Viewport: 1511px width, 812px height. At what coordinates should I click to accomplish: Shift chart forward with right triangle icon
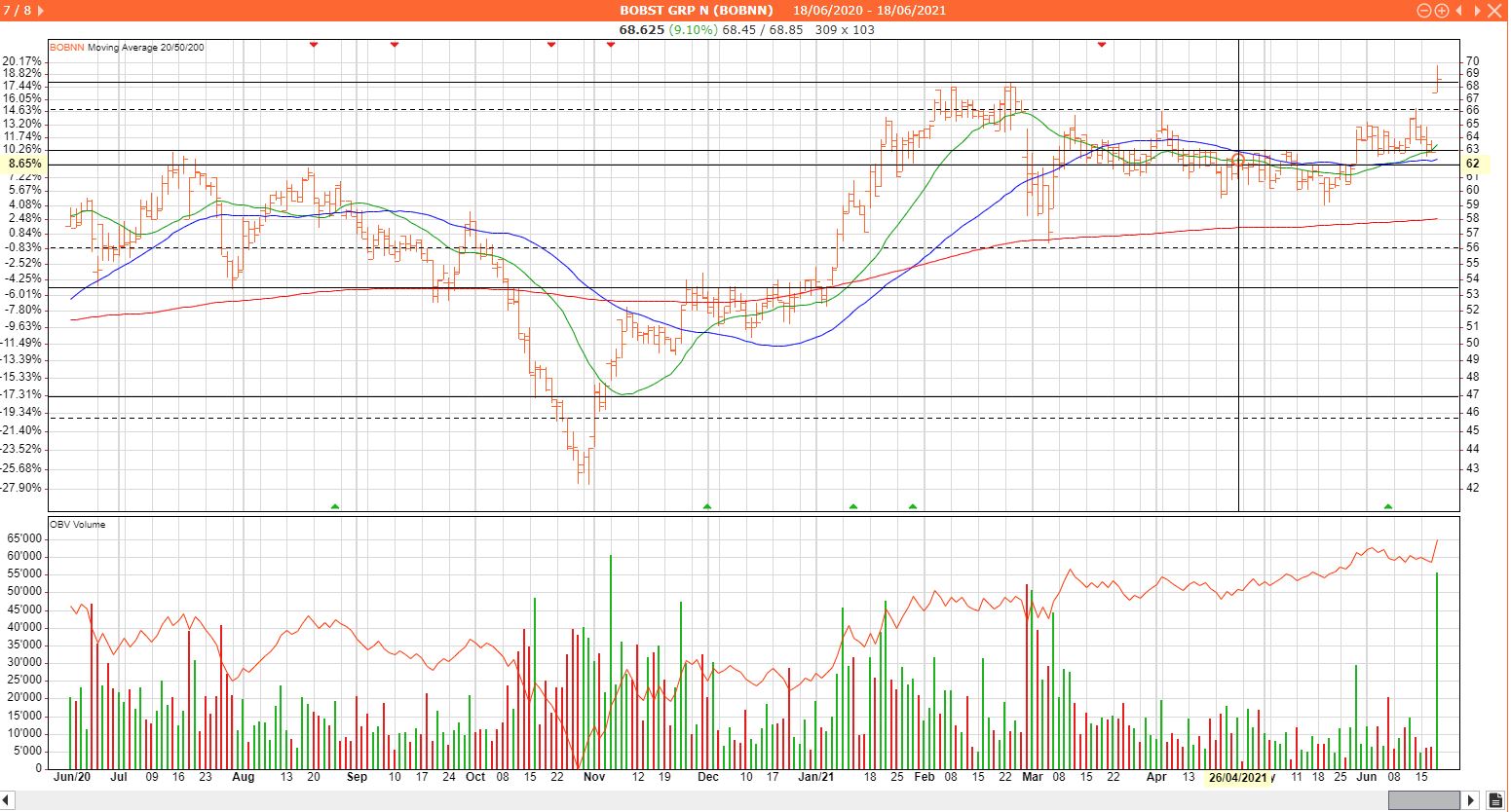[1476, 11]
